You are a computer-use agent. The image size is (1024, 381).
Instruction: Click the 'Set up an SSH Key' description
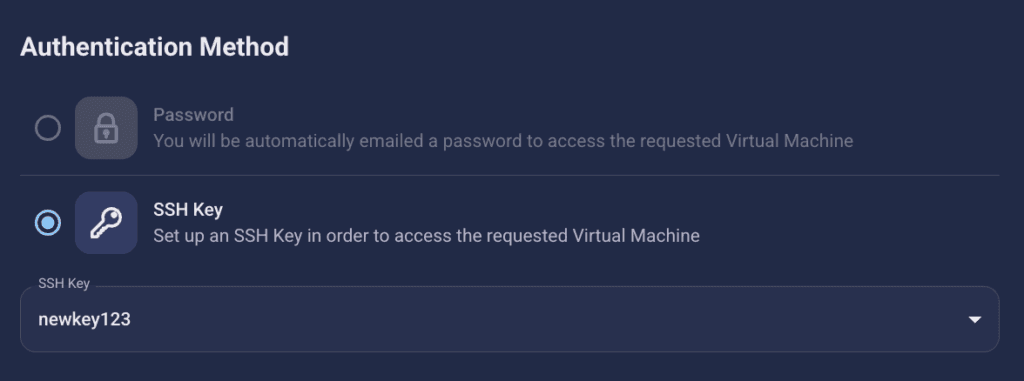(x=426, y=235)
